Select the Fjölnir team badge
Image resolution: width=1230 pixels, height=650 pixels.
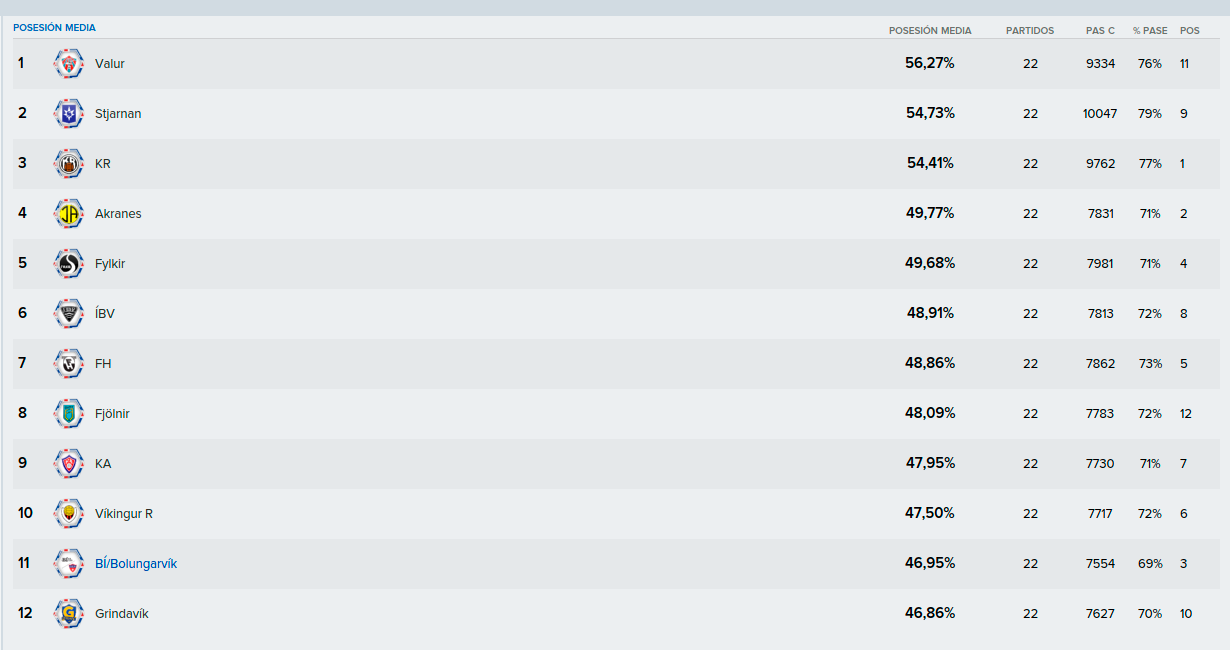(69, 414)
